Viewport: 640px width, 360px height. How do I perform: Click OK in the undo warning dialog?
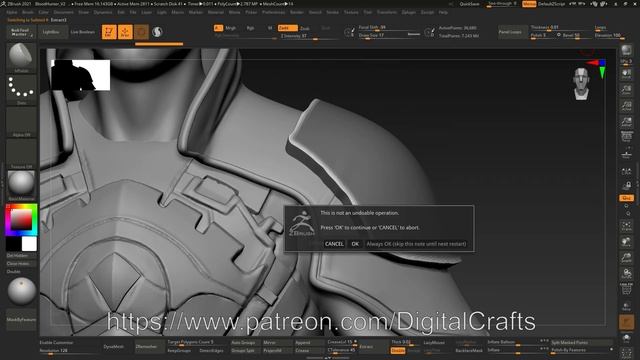coord(355,244)
